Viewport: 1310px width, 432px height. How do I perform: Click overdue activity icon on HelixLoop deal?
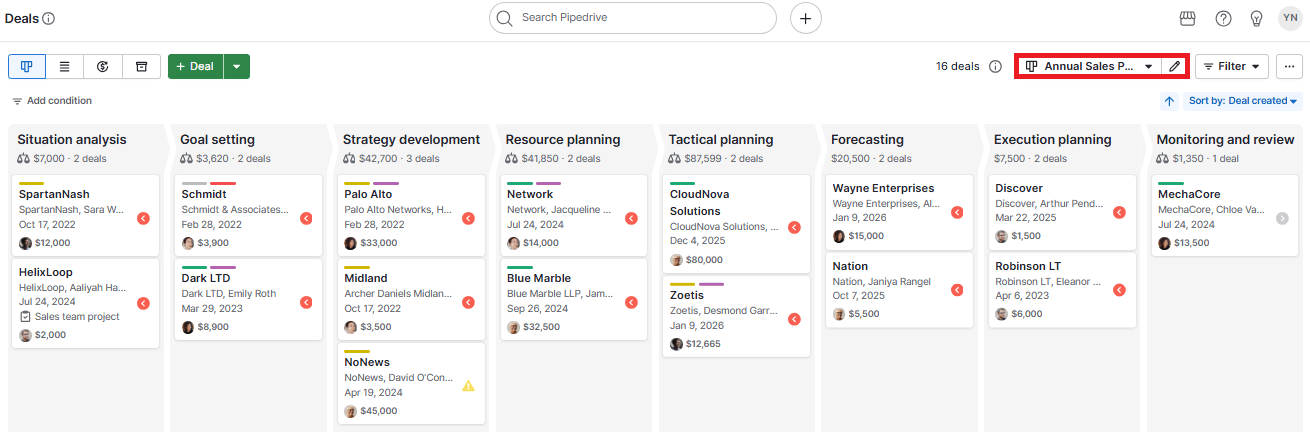point(143,303)
